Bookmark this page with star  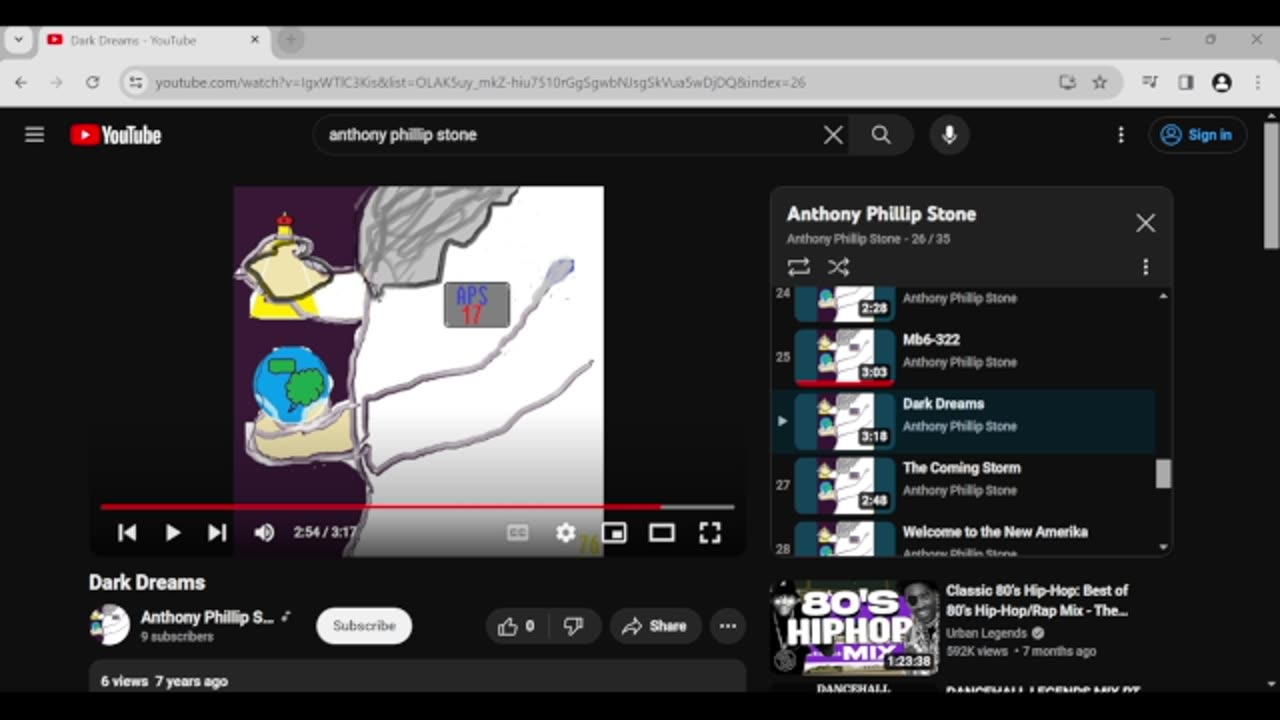pos(1100,83)
